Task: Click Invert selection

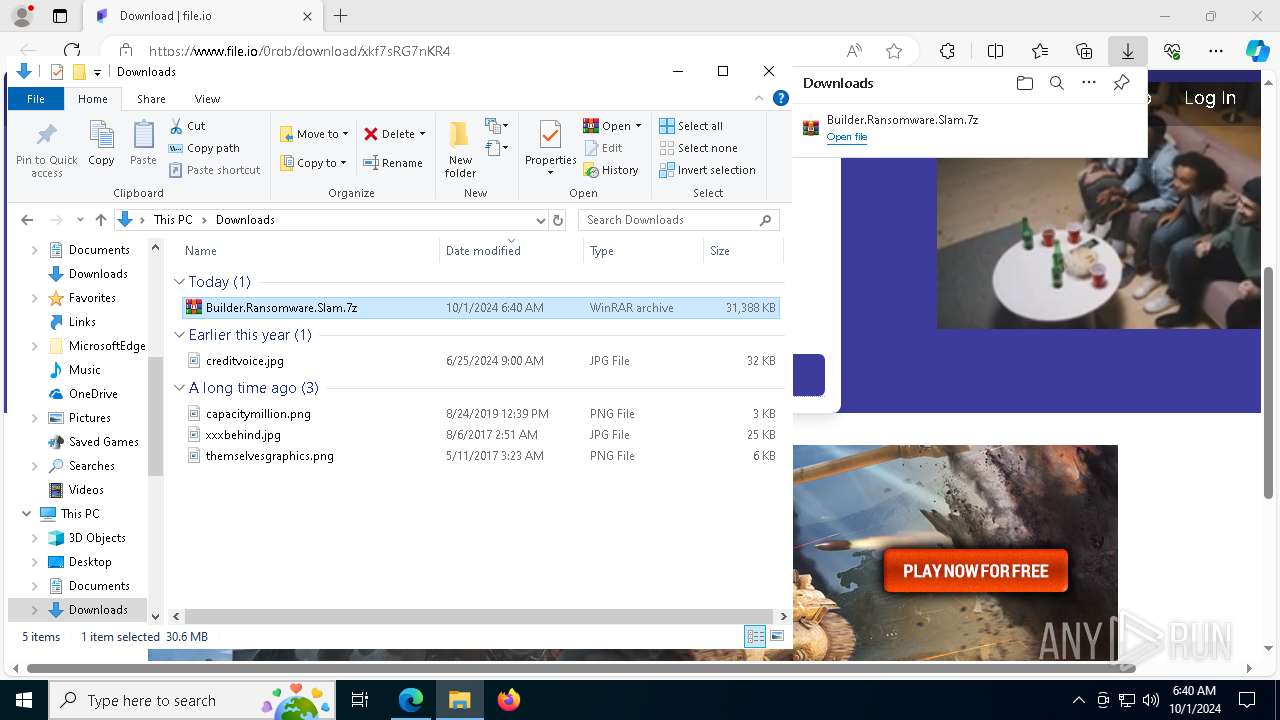Action: tap(707, 170)
